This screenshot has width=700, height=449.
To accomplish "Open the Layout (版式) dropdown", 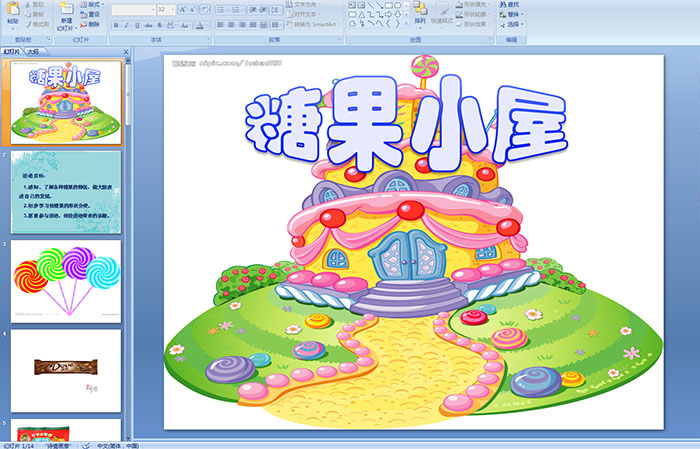I will point(92,4).
